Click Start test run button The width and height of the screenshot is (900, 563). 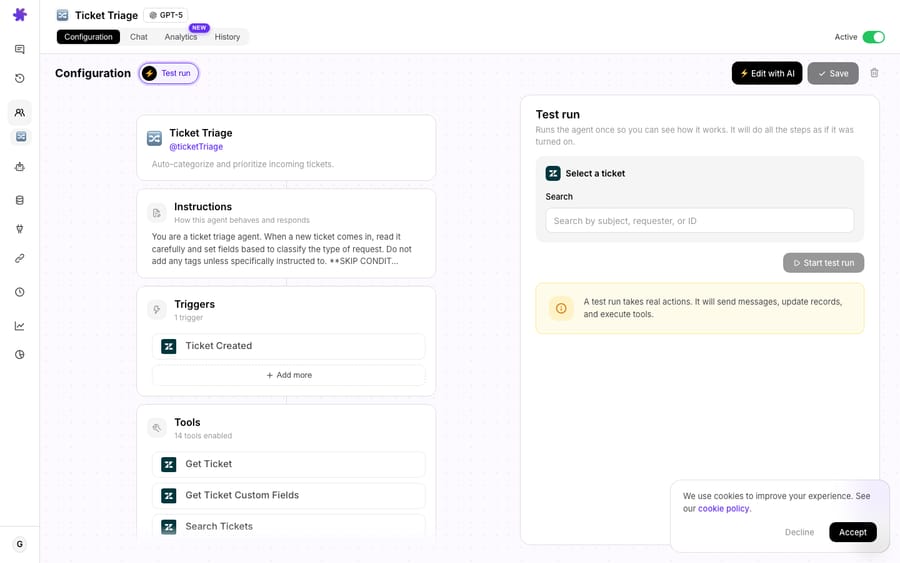point(823,263)
